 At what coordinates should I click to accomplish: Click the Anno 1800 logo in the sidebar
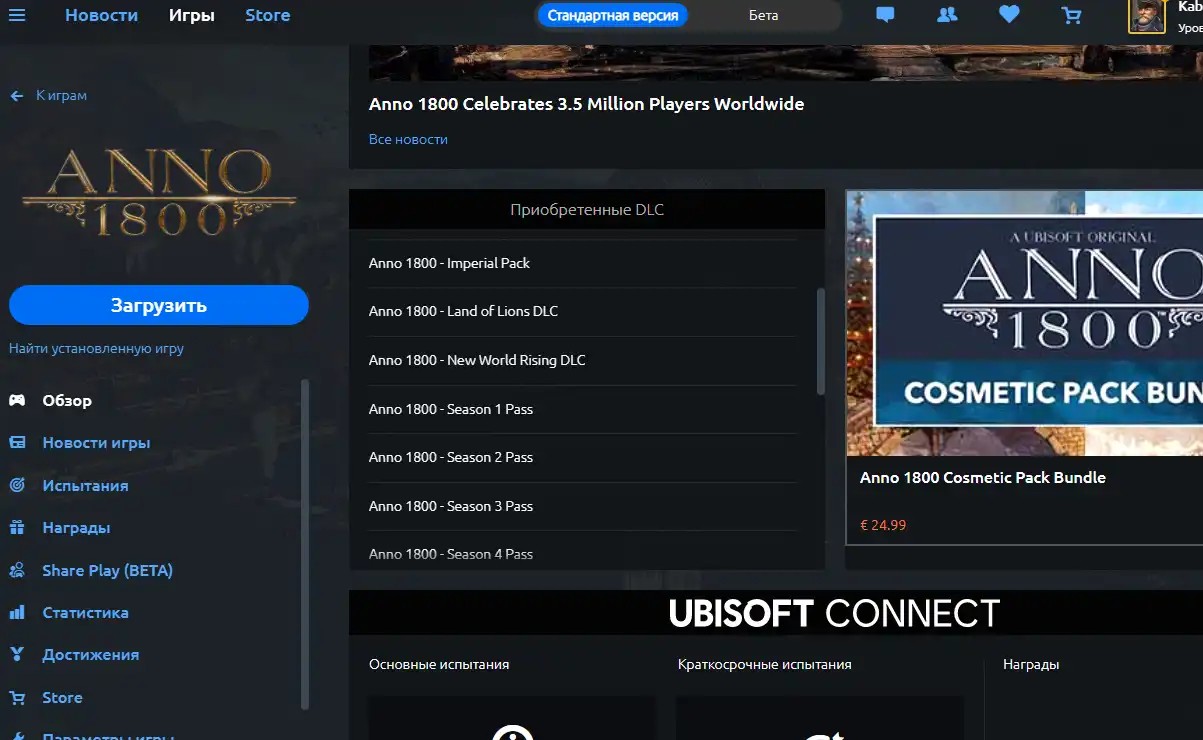[159, 191]
